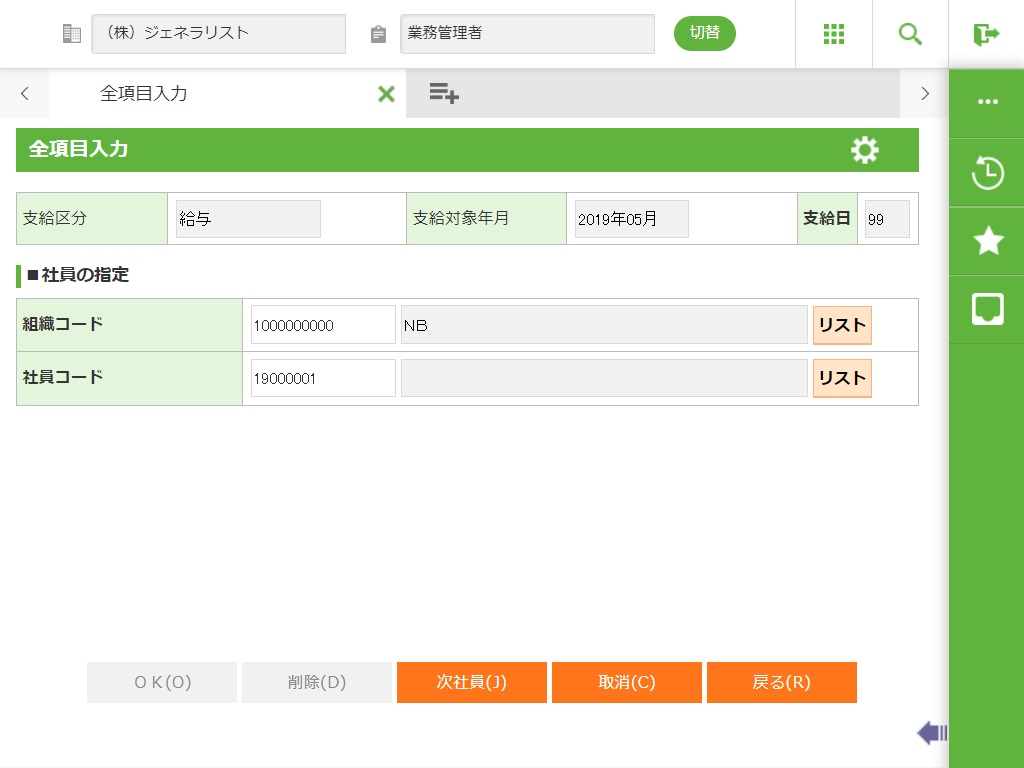Screen dimensions: 1024x768
Task: Click the 次社員(J) button
Action: point(471,682)
